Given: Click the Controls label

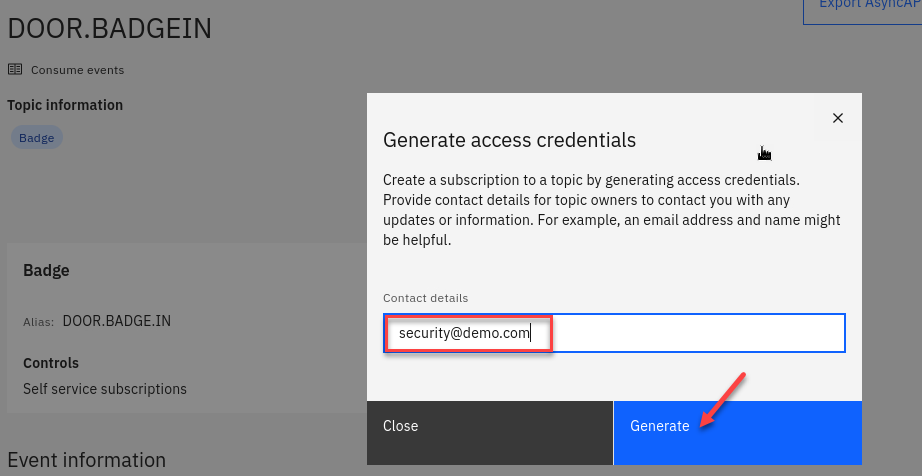Looking at the screenshot, I should click(51, 363).
